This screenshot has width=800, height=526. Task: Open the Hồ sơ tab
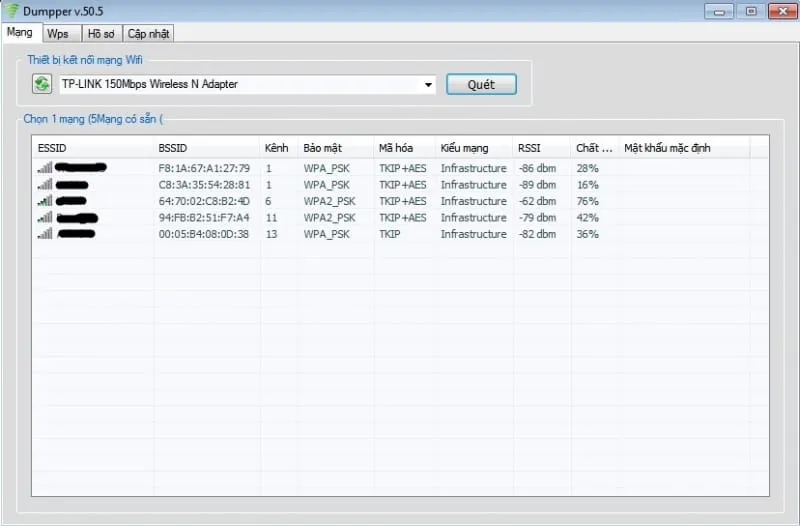tap(101, 33)
